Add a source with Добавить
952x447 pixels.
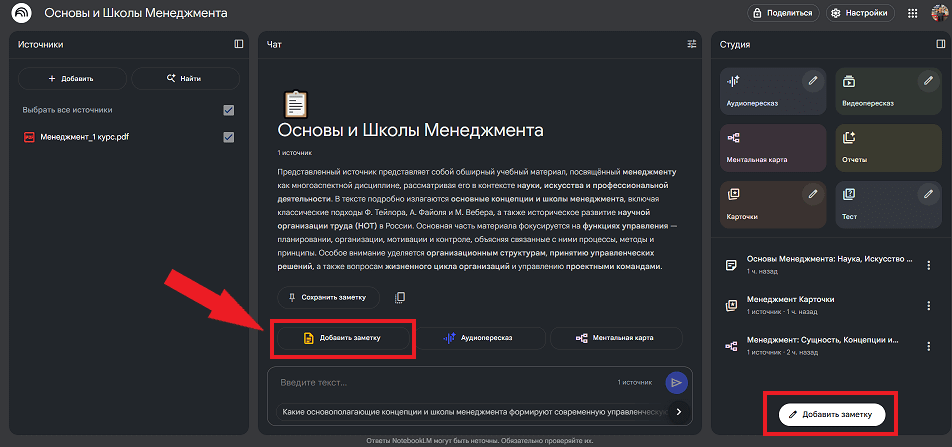(x=72, y=78)
